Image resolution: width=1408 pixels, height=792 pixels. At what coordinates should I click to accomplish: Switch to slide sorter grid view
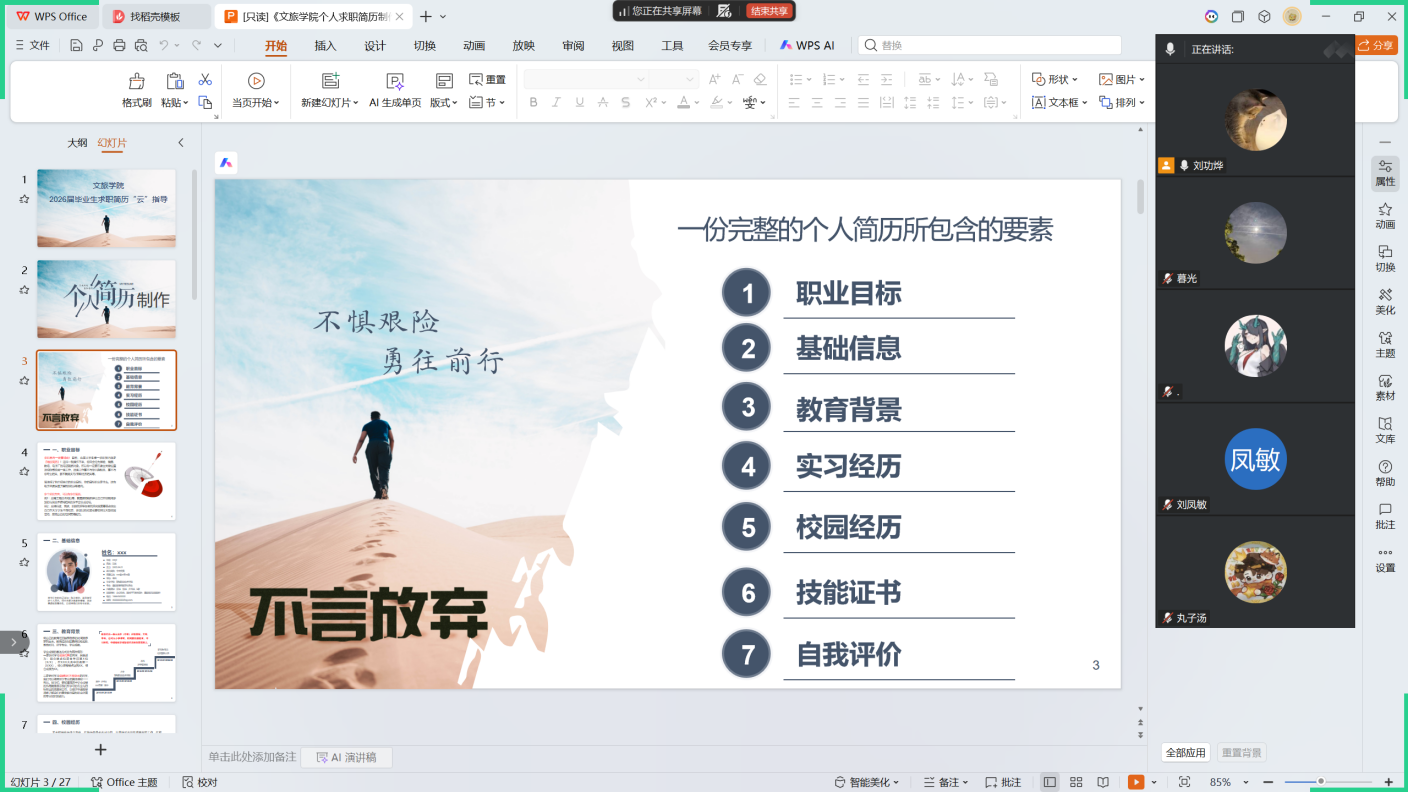pyautogui.click(x=1076, y=782)
